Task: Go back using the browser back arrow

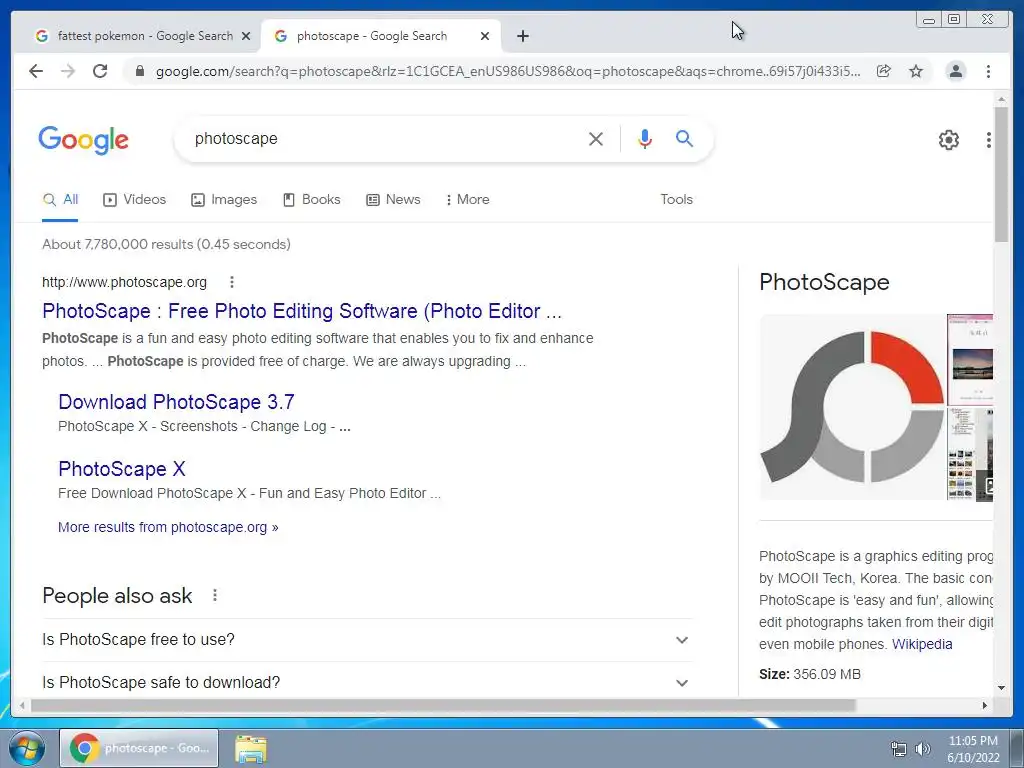Action: point(36,71)
